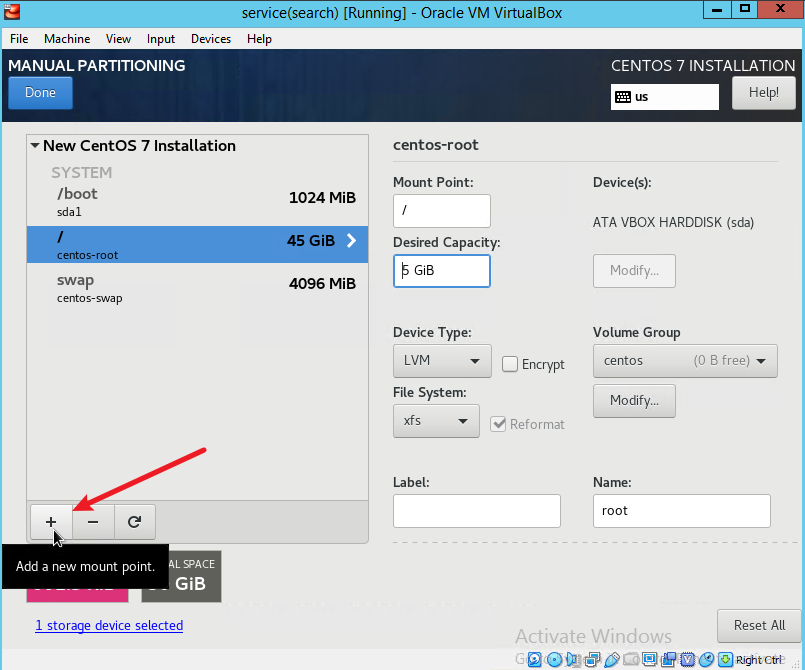Toggle the Encrypt checkbox
This screenshot has height=670, width=805.
click(x=510, y=364)
